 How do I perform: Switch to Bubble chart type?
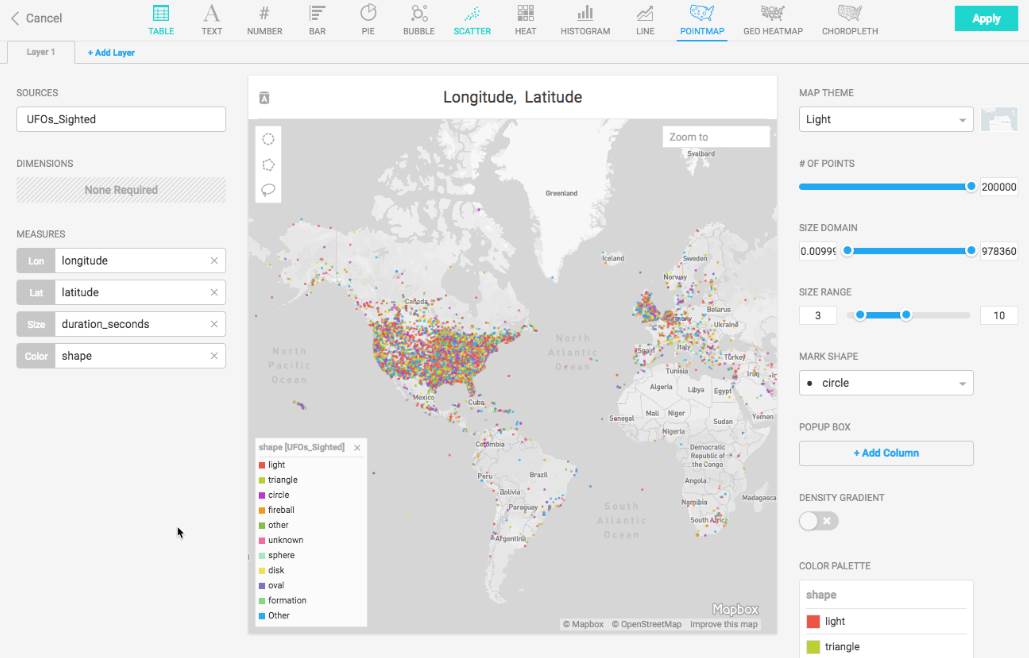point(418,19)
